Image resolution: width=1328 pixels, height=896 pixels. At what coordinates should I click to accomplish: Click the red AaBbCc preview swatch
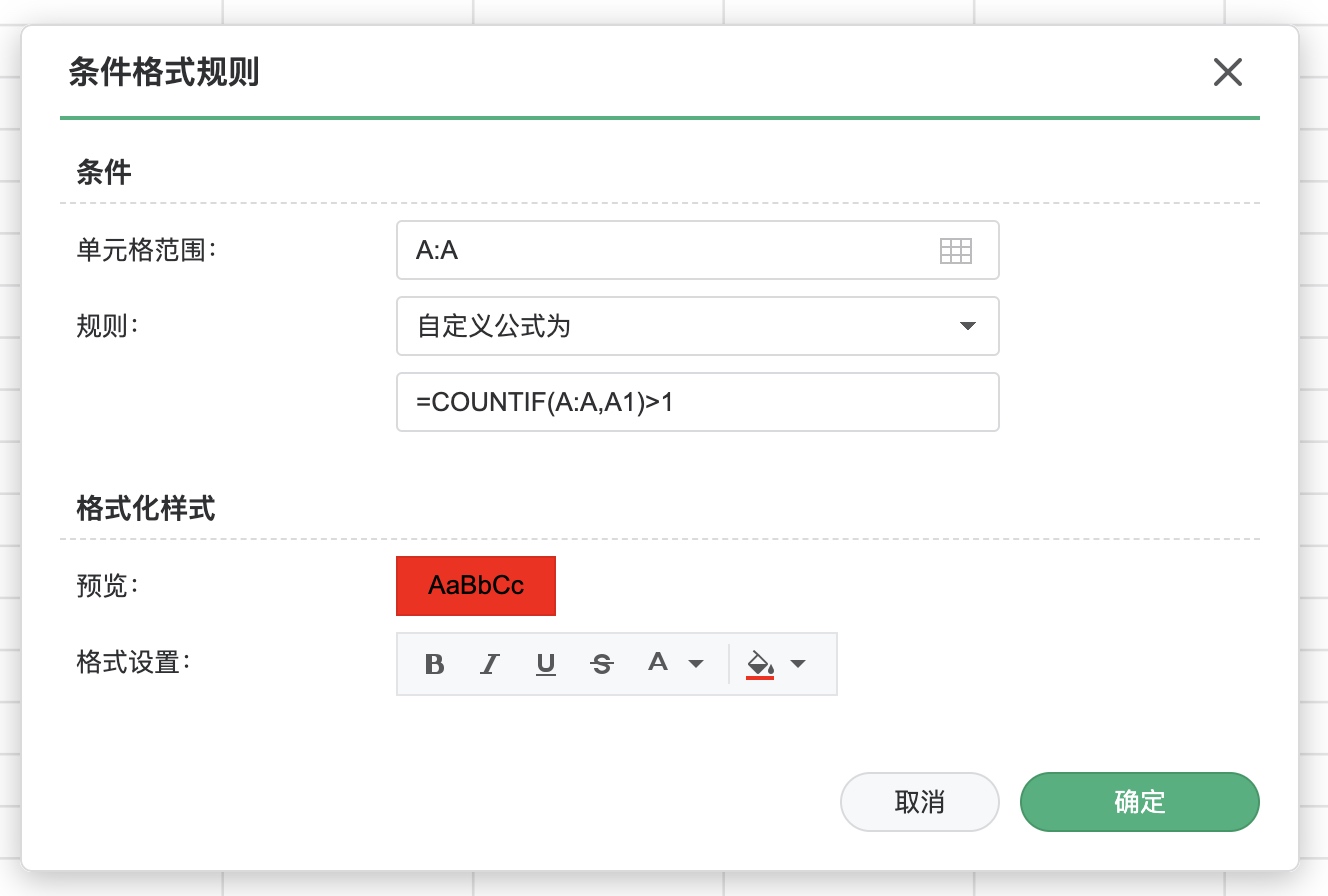tap(476, 586)
